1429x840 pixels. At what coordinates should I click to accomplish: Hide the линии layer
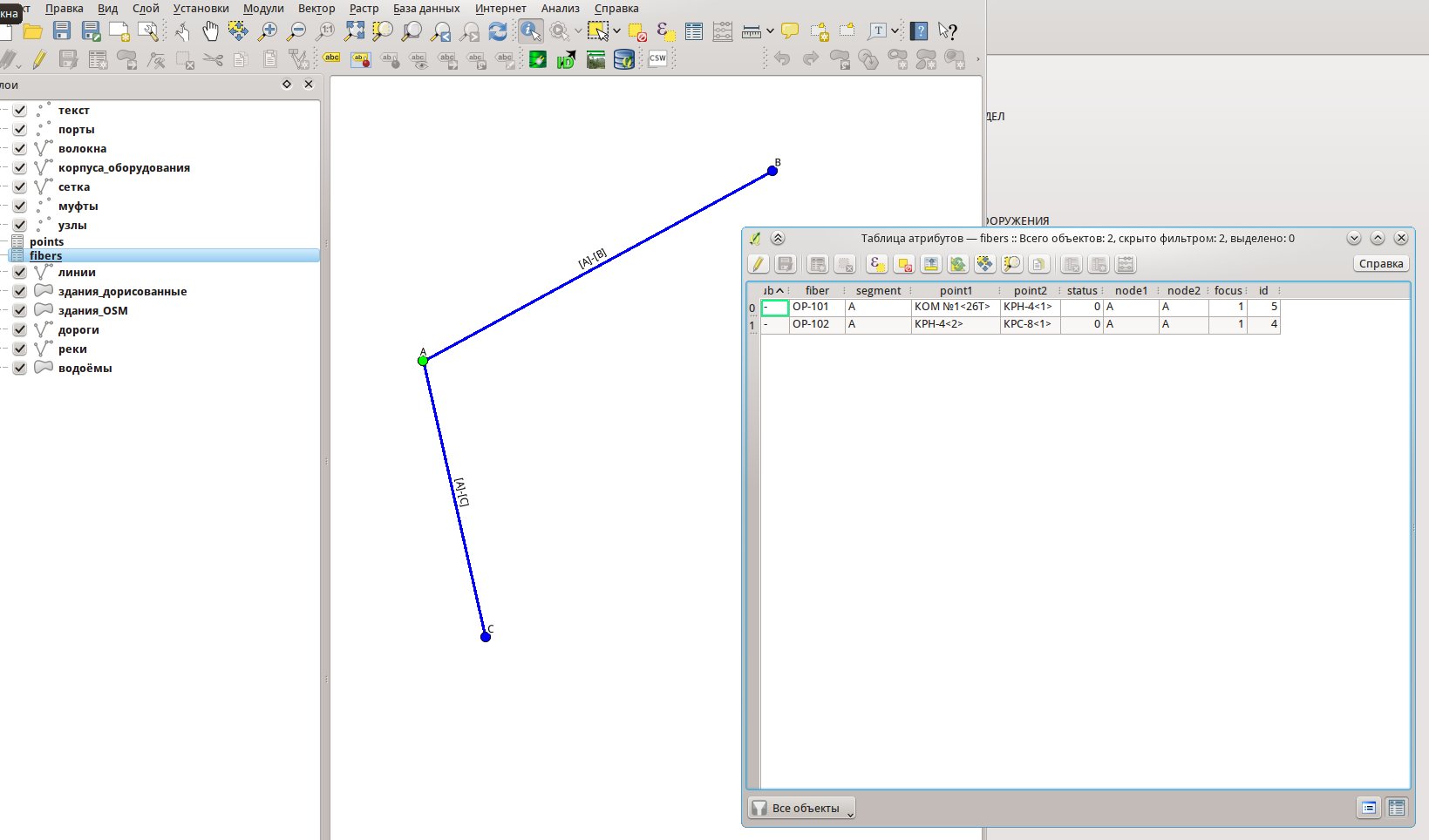[20, 273]
